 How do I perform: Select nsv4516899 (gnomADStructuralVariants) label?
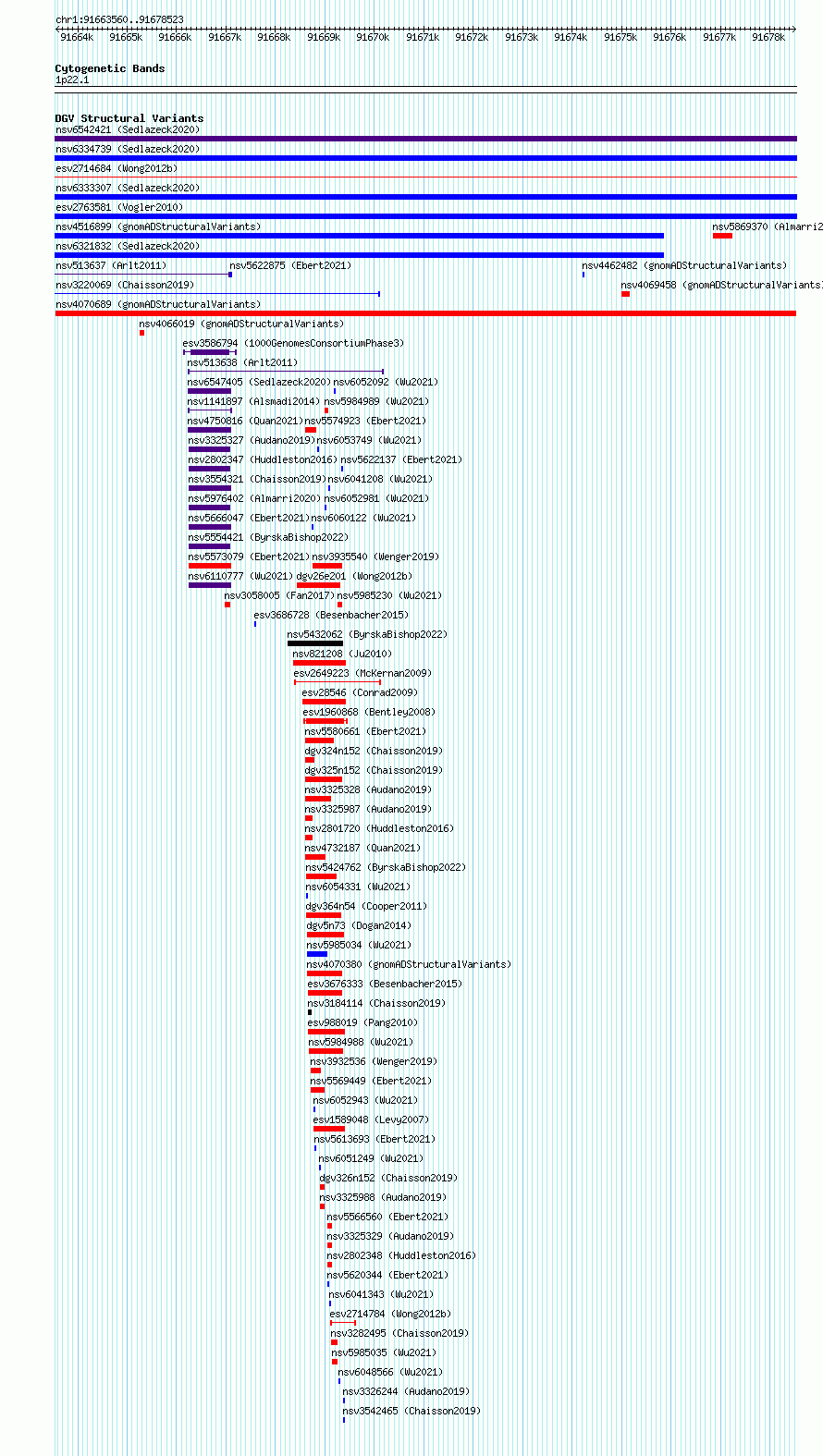click(x=157, y=226)
